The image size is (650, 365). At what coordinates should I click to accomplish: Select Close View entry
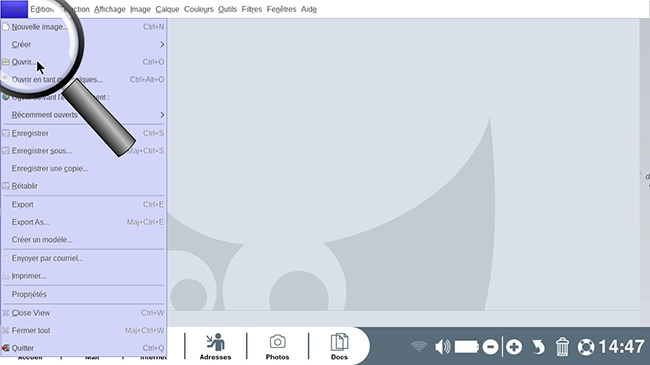coord(84,313)
